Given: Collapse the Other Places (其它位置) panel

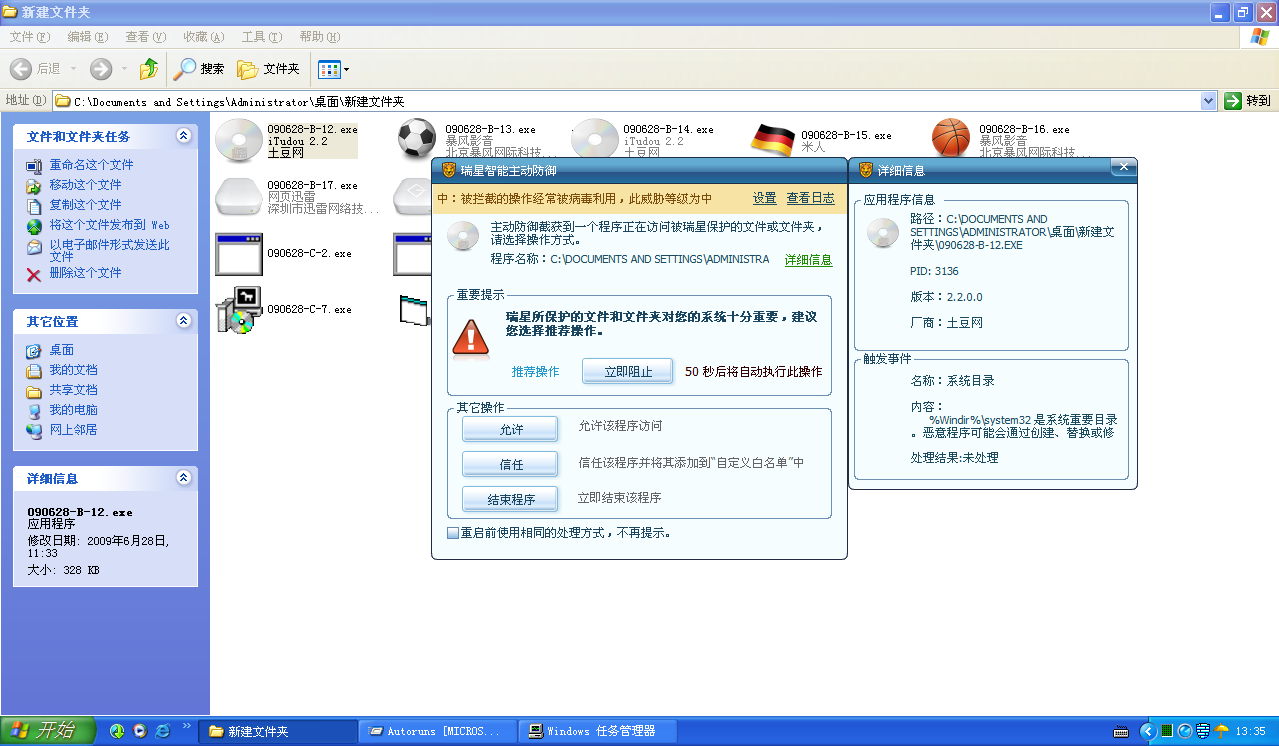Looking at the screenshot, I should [183, 321].
